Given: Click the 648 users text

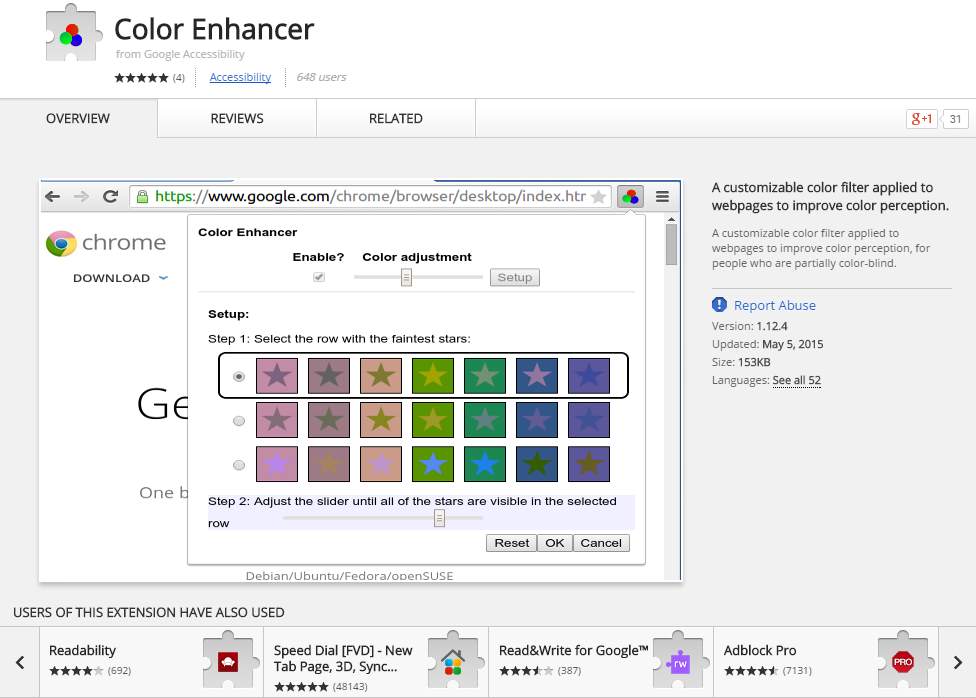Looking at the screenshot, I should 321,77.
